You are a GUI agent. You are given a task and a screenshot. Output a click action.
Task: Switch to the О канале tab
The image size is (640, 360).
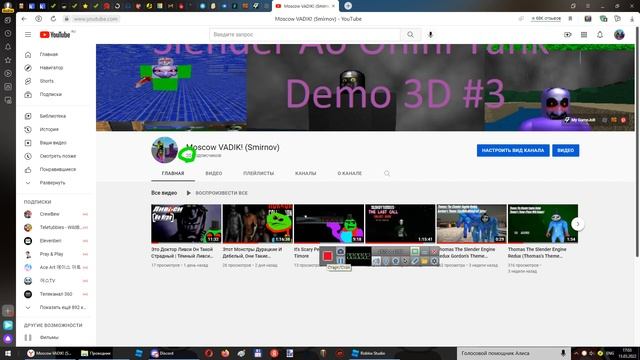[x=349, y=173]
